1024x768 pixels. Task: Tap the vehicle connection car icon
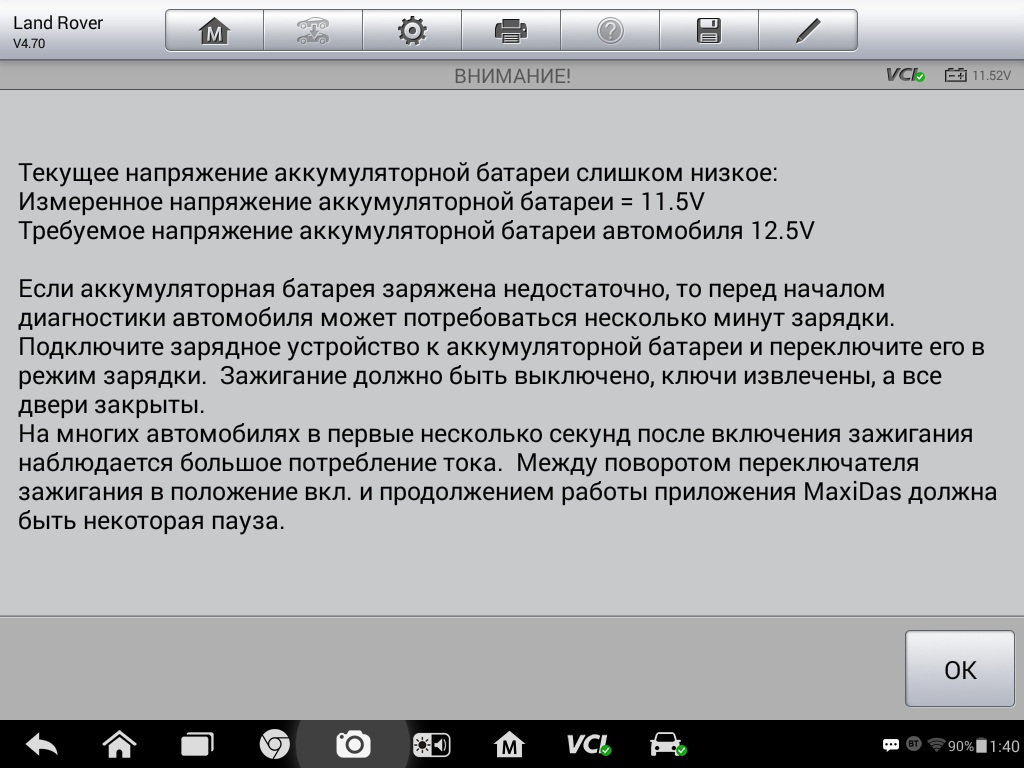pyautogui.click(x=667, y=744)
